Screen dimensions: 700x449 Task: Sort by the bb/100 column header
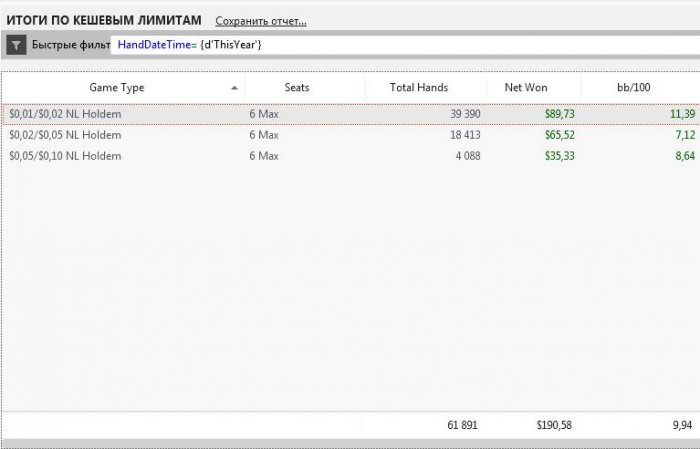tap(633, 87)
